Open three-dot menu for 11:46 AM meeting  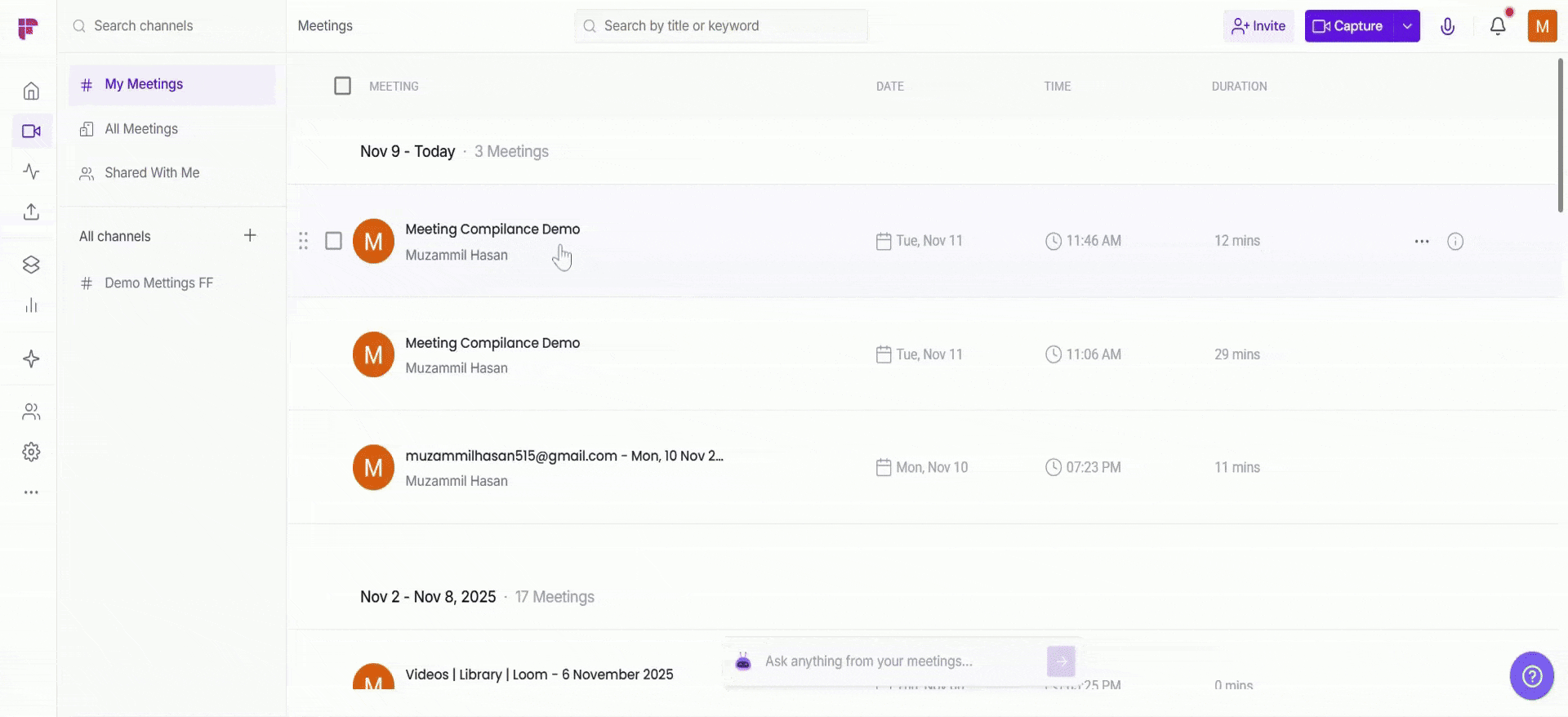(x=1422, y=241)
